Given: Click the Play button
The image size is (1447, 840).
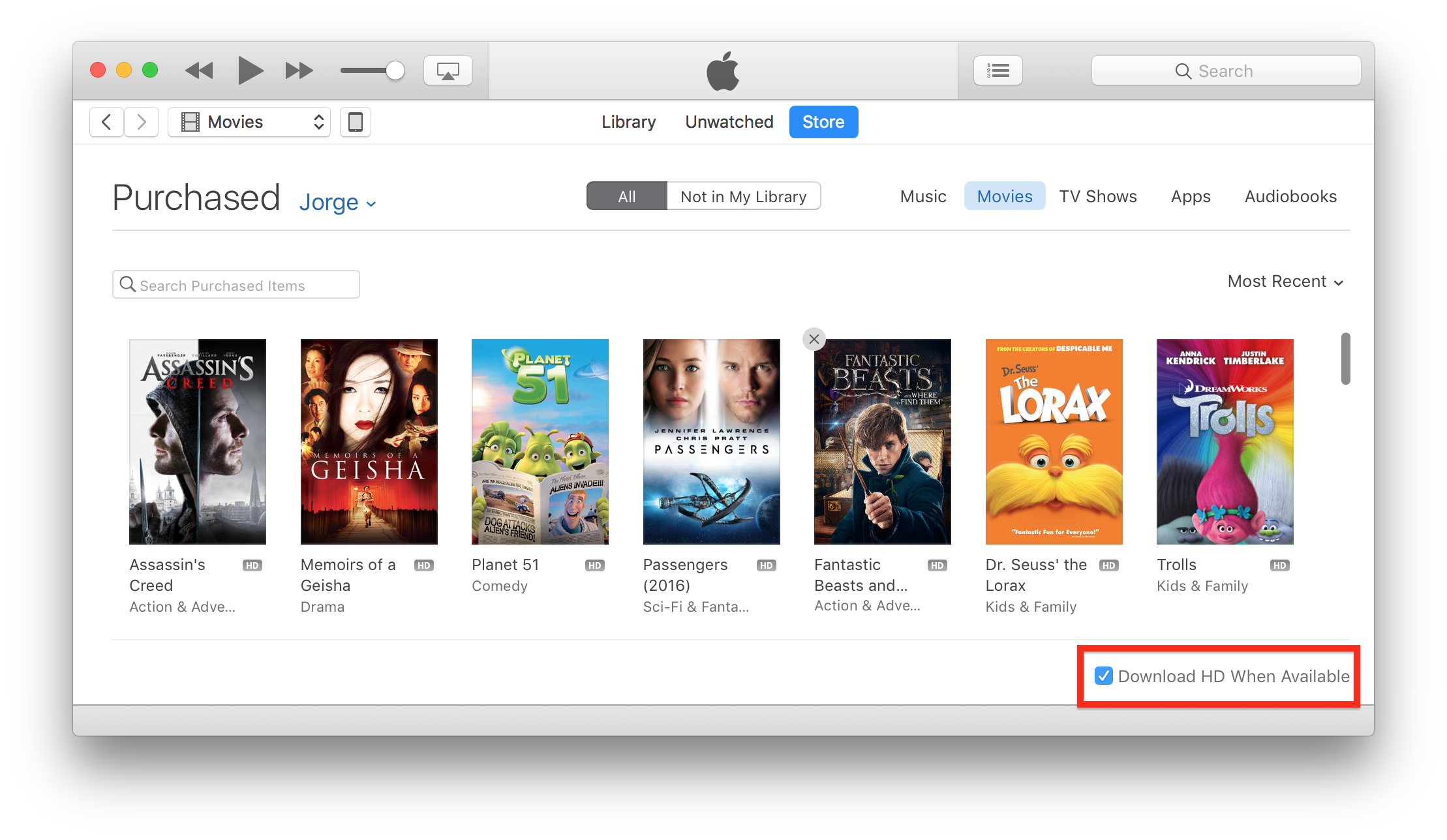Looking at the screenshot, I should coord(250,70).
